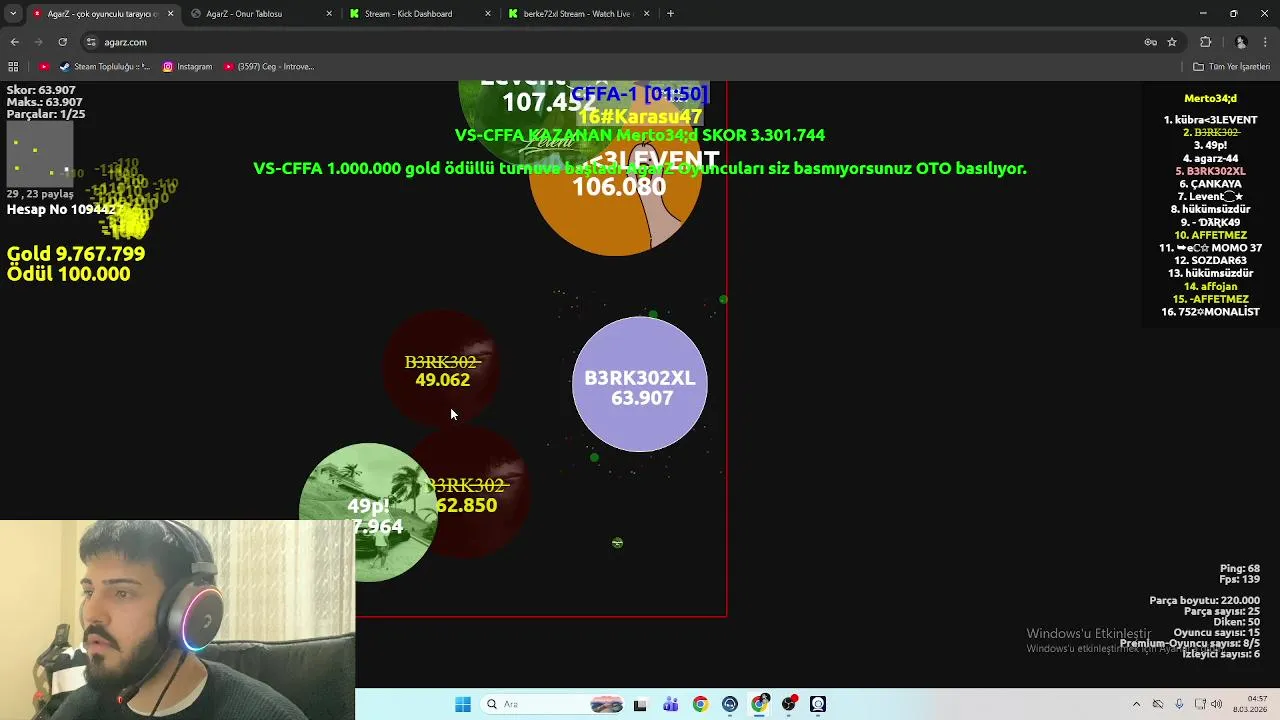Viewport: 1280px width, 720px height.
Task: Open the first YouTube bookmark icon
Action: [44, 67]
